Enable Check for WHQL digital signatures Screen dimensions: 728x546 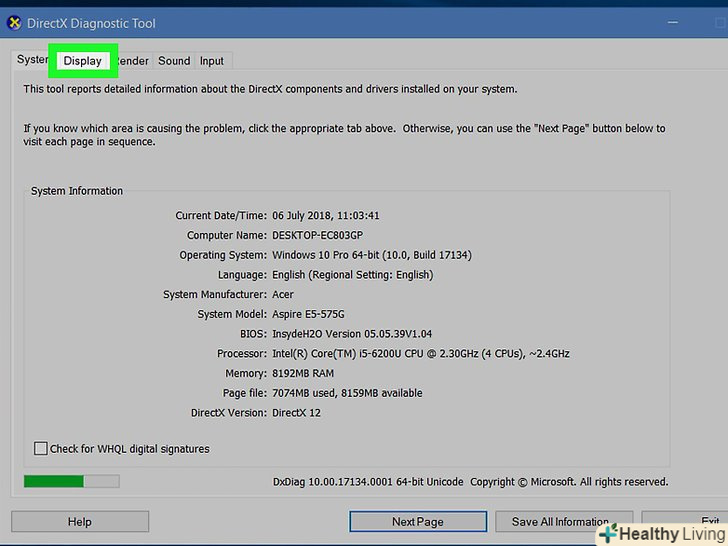[41, 449]
